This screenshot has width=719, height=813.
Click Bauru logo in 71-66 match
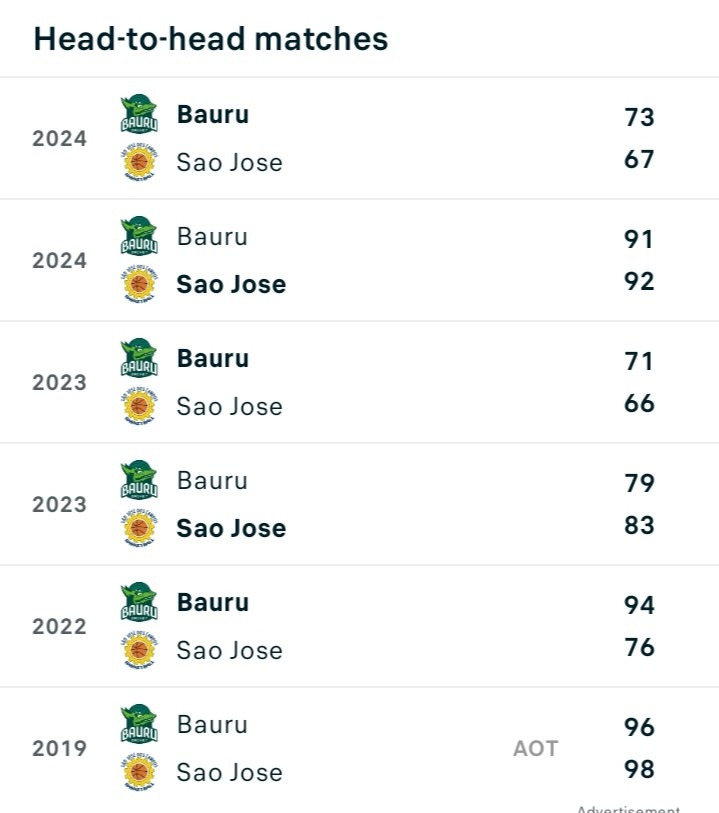139,359
